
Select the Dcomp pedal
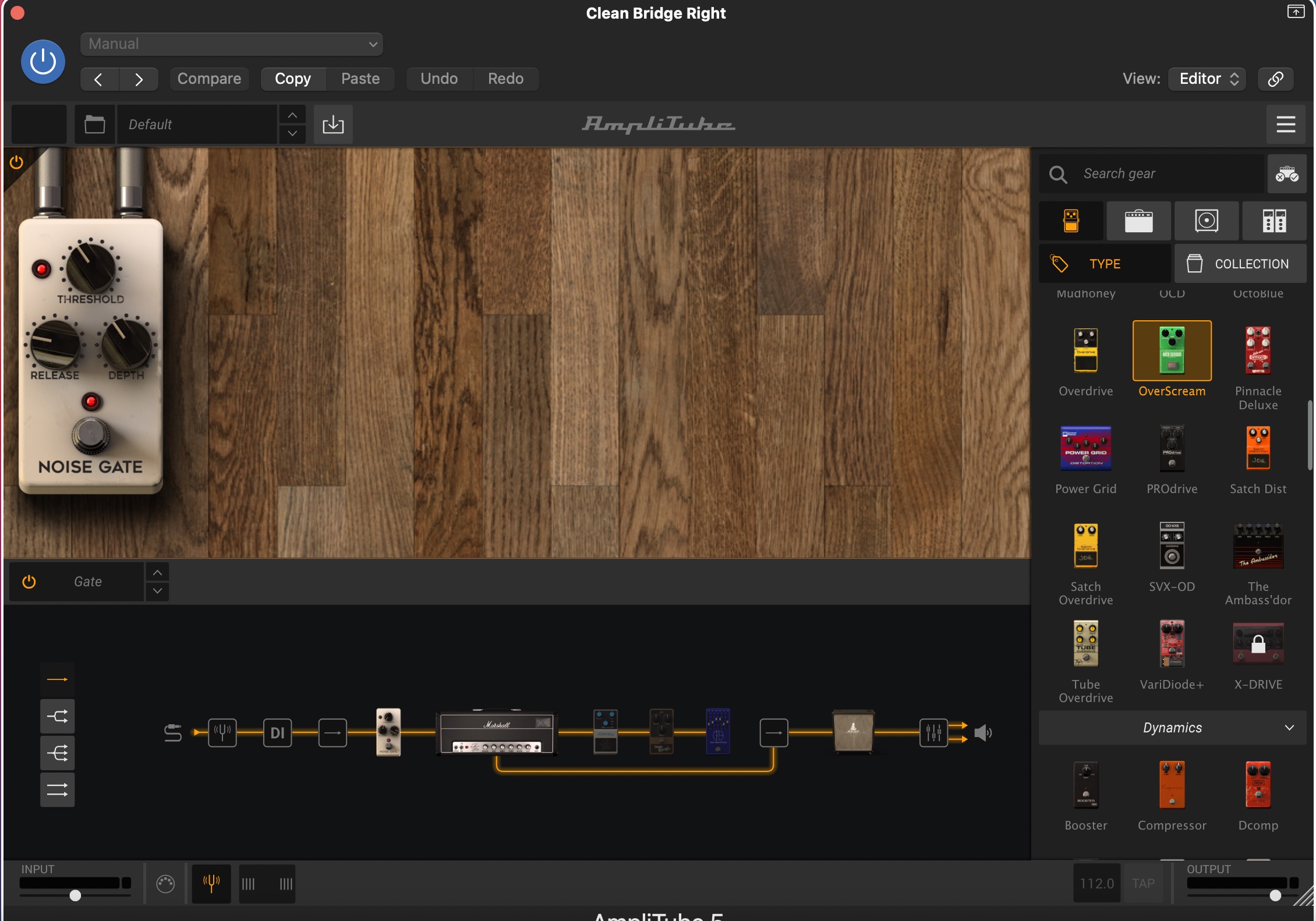tap(1258, 785)
